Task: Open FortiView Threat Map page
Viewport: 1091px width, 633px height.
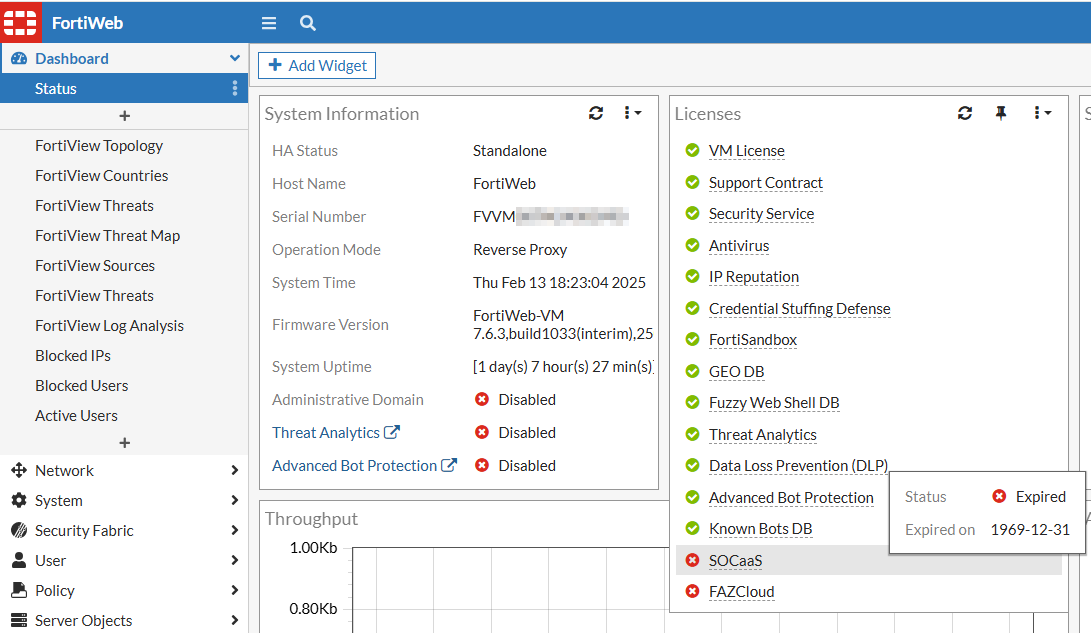Action: 107,236
